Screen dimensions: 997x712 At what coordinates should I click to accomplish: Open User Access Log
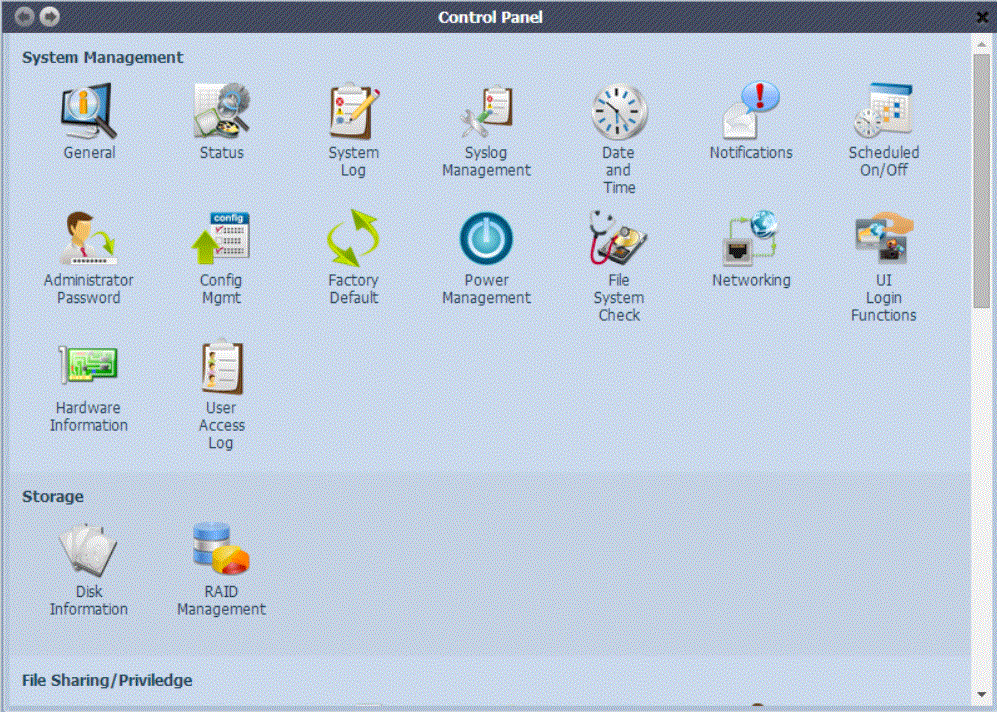221,367
